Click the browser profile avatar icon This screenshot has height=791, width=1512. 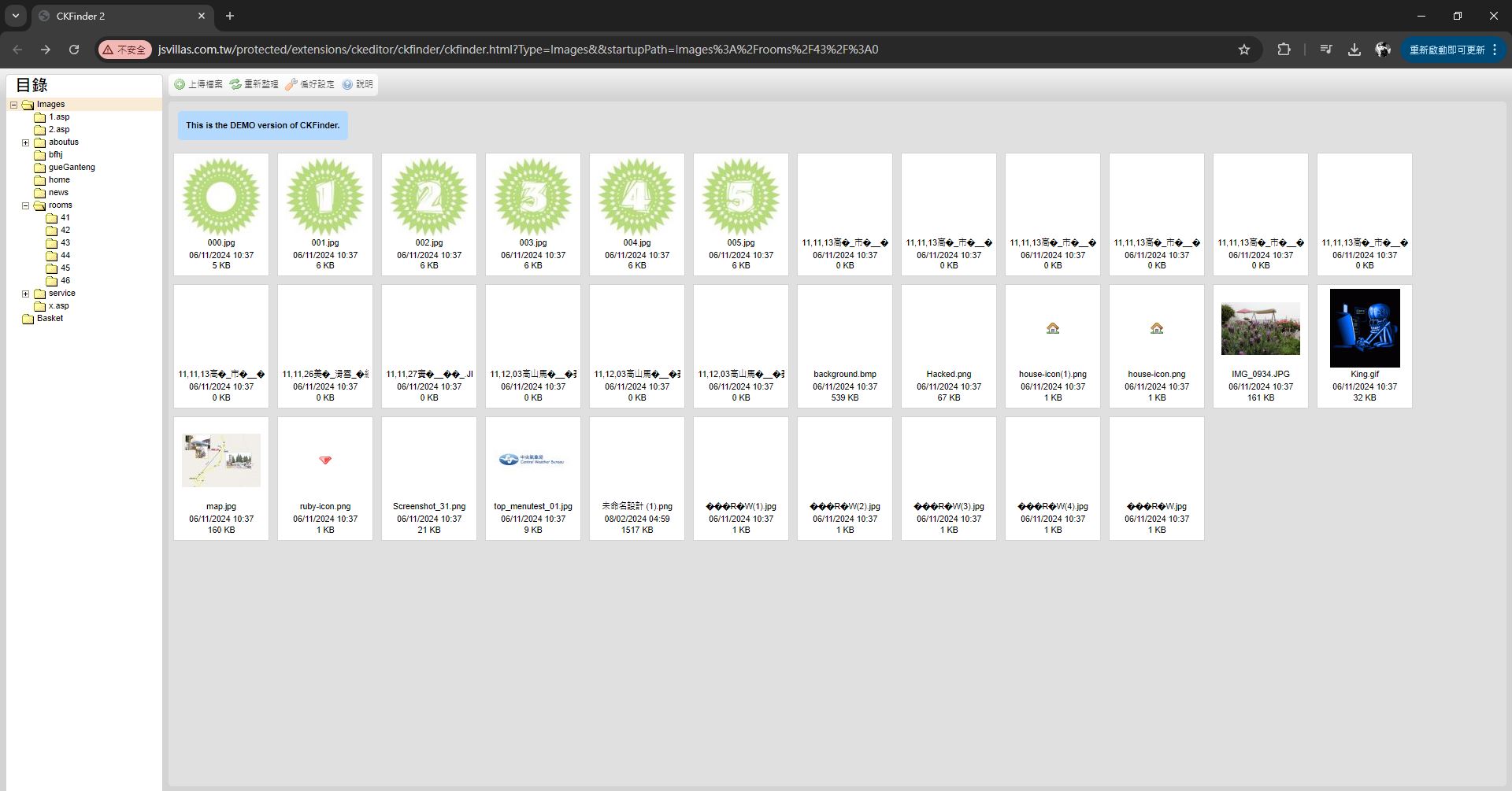[x=1383, y=50]
